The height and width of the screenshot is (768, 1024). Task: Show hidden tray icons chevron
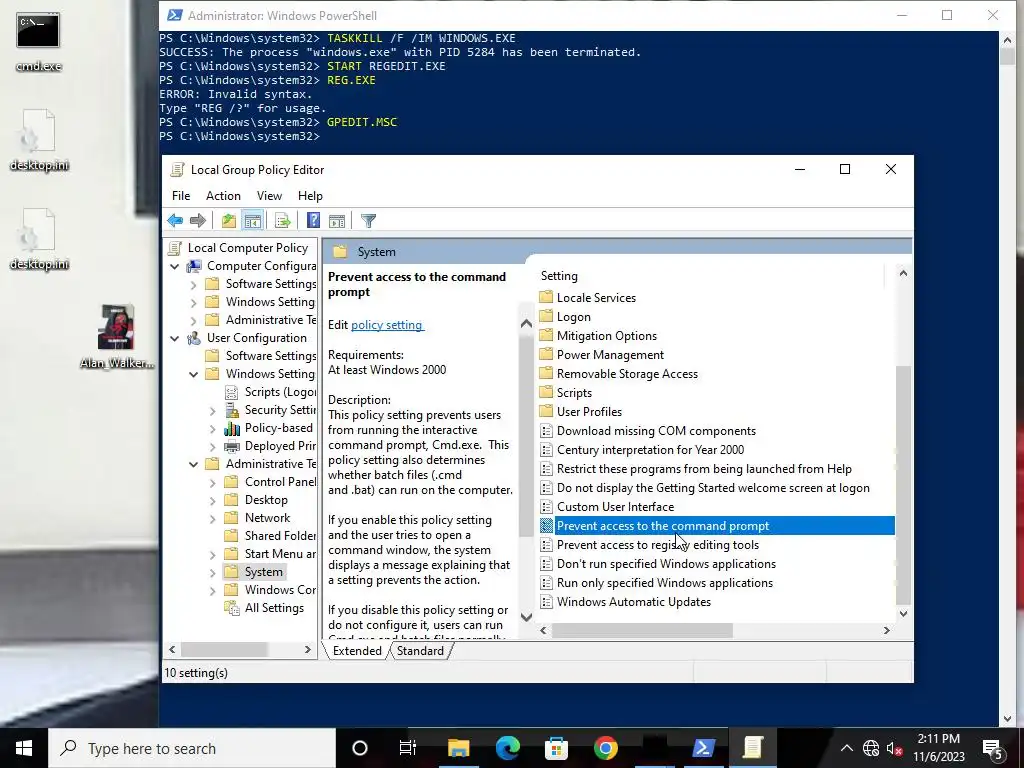(846, 748)
